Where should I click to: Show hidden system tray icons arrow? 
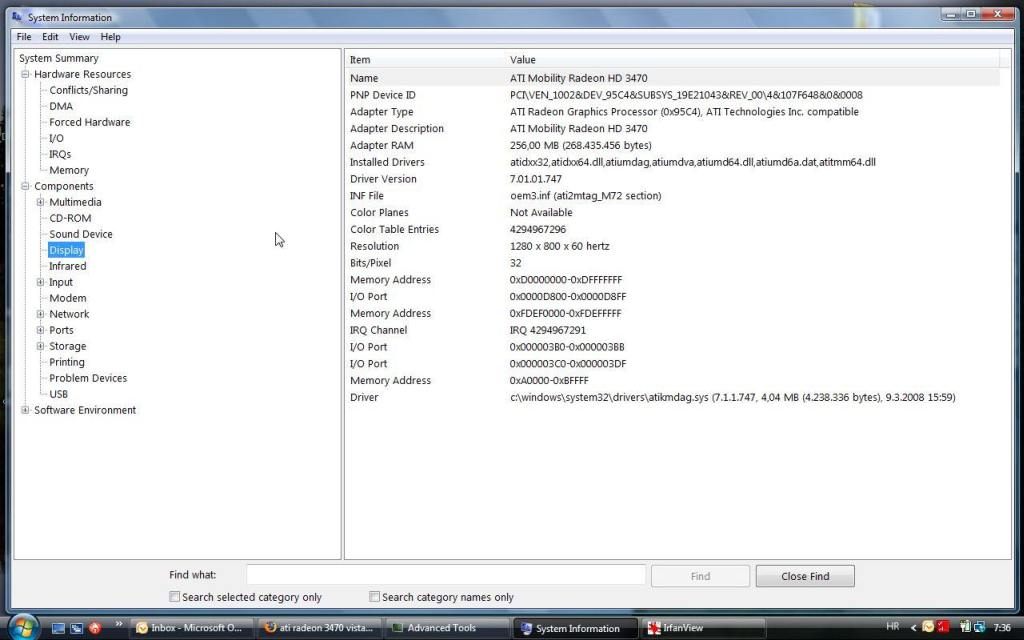pos(913,628)
